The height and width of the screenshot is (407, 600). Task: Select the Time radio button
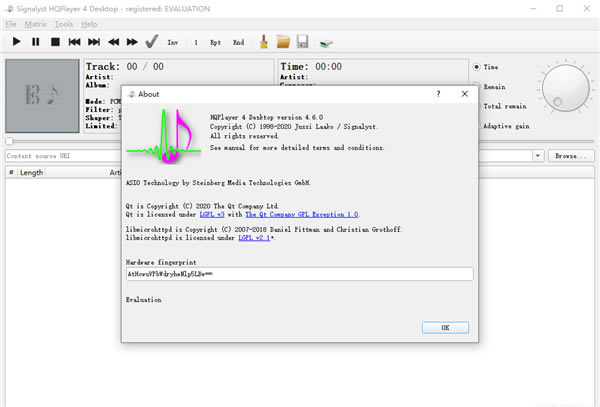point(477,67)
